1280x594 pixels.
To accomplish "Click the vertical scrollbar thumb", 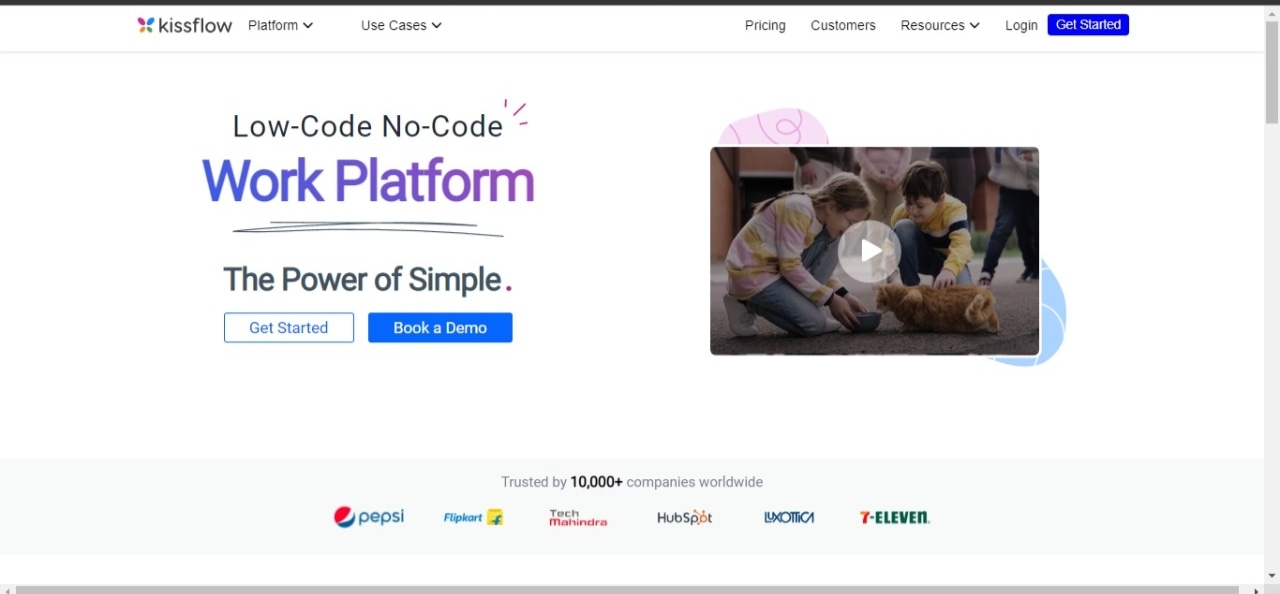I will tap(1272, 70).
